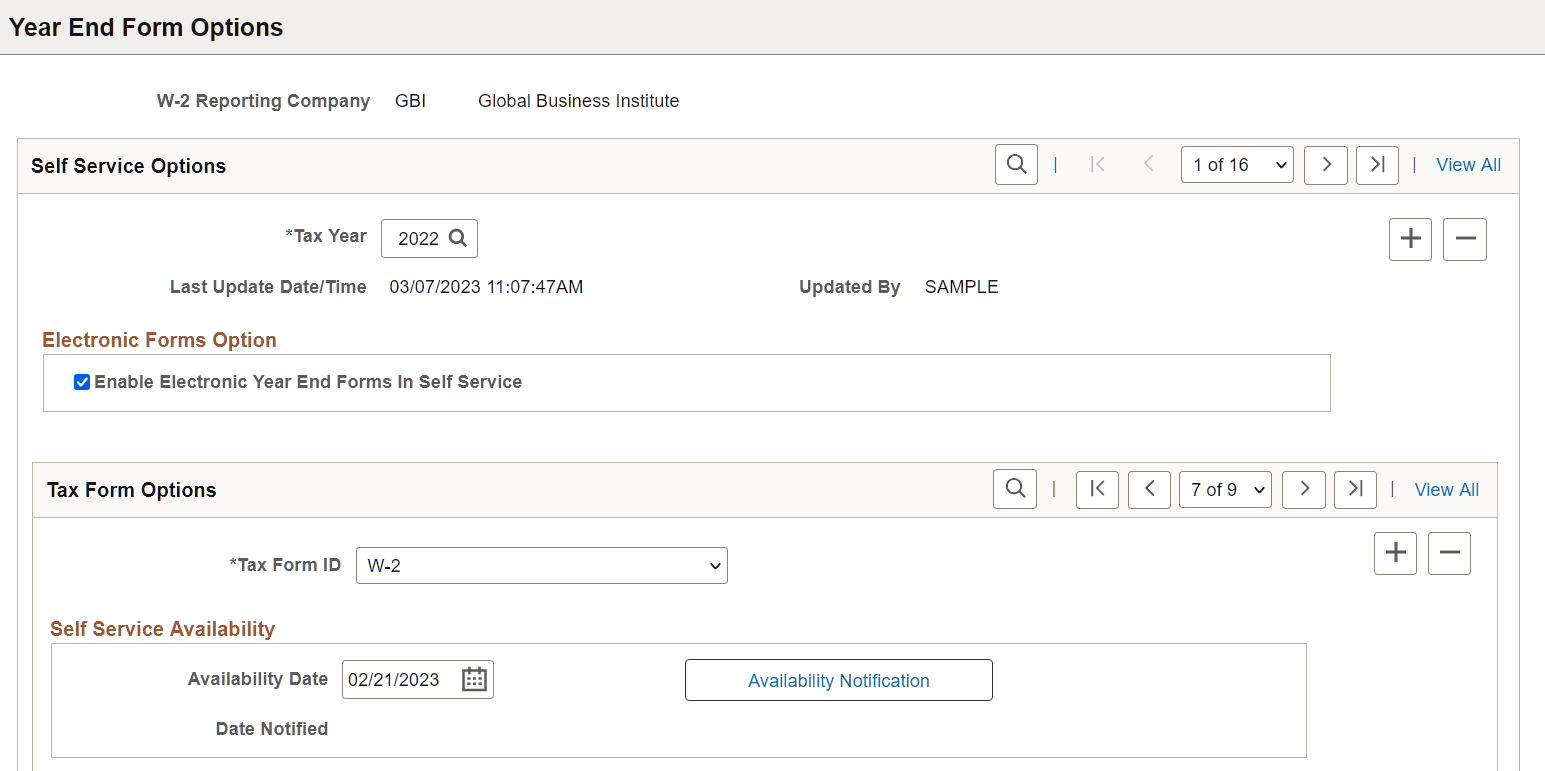Expand the Tax Form ID dropdown

click(x=541, y=566)
